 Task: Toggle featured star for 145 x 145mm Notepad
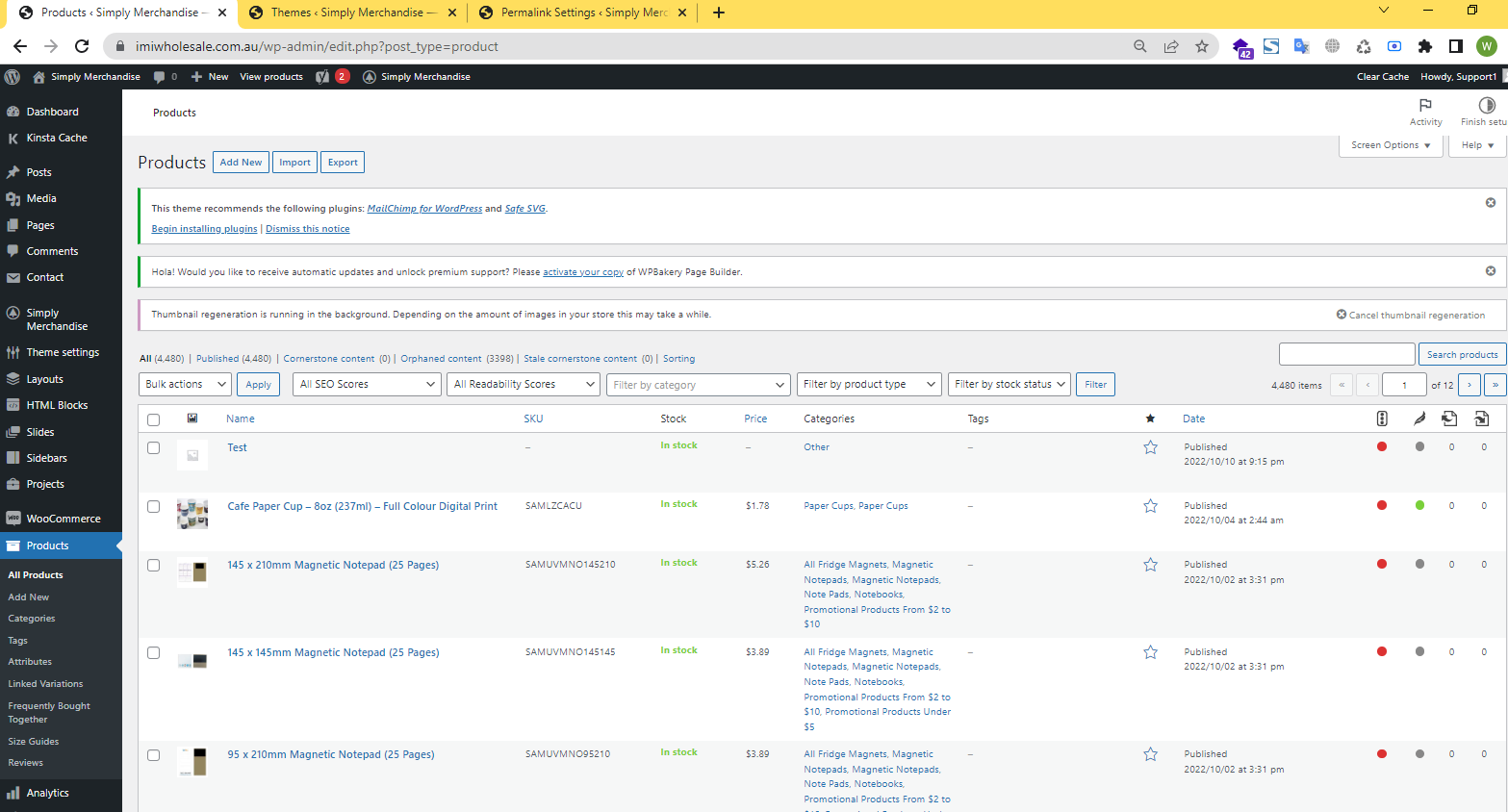(x=1150, y=652)
